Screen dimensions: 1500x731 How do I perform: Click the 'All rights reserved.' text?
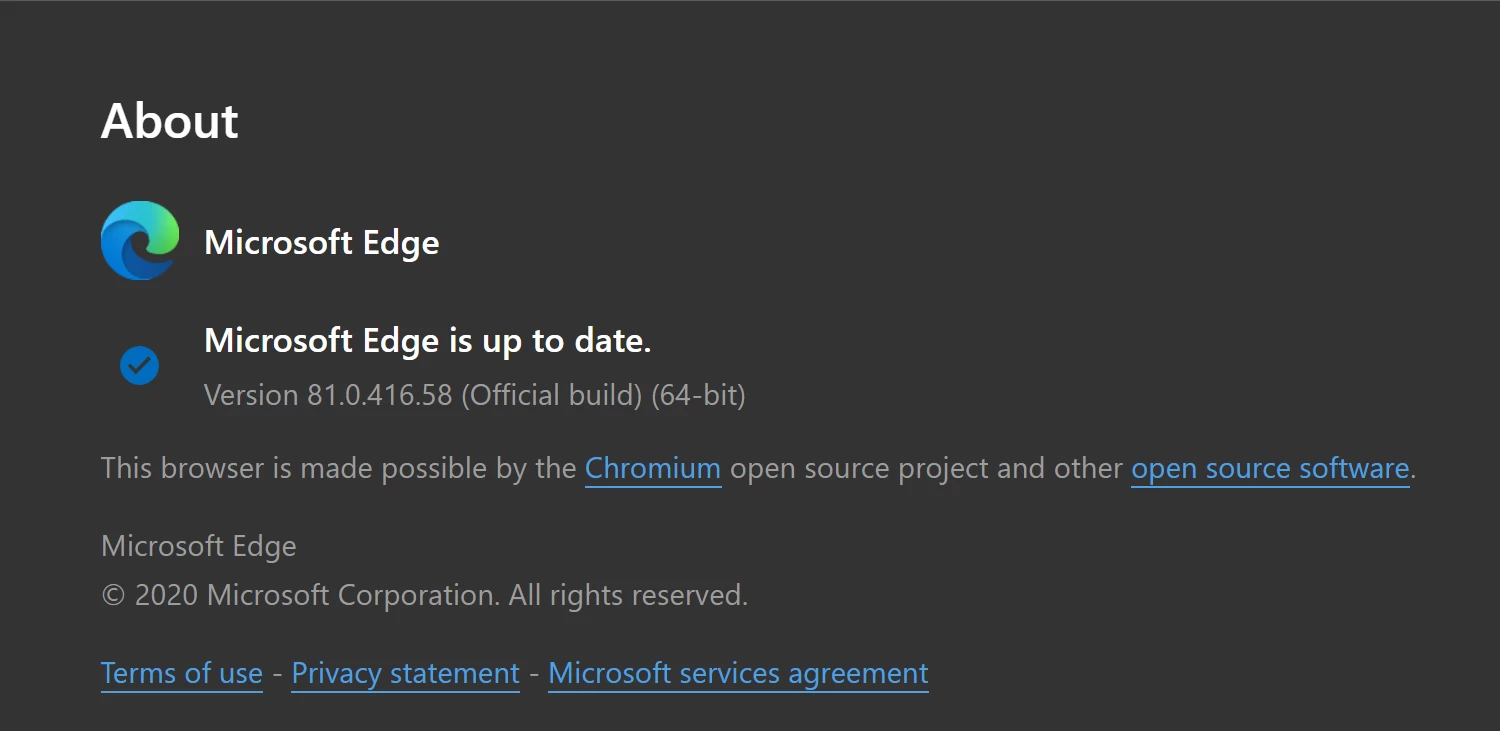coord(628,596)
